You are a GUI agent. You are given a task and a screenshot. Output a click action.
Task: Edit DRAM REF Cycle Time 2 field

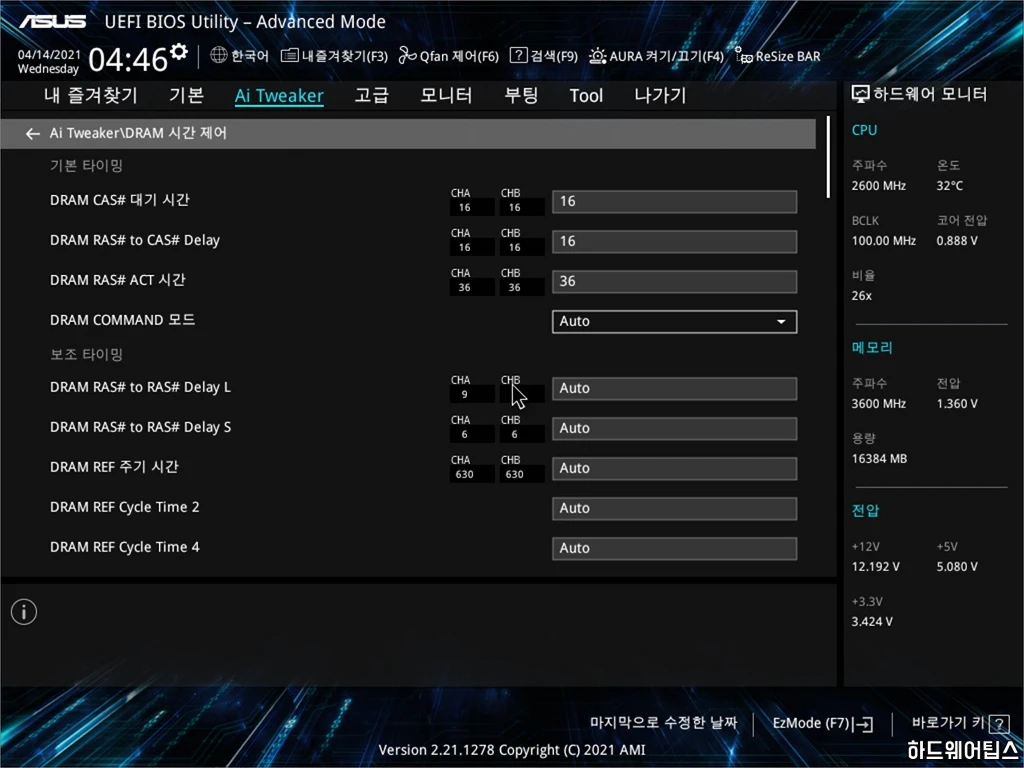674,508
